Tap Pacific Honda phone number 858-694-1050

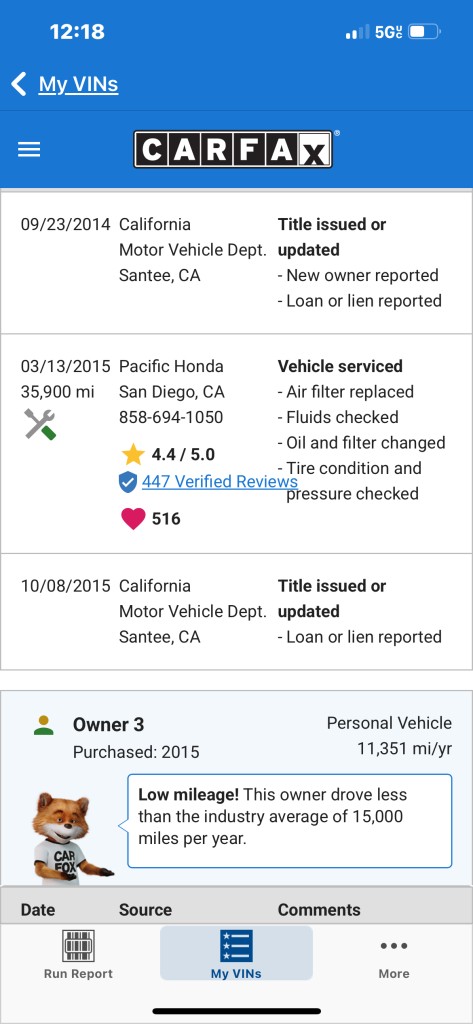point(171,417)
